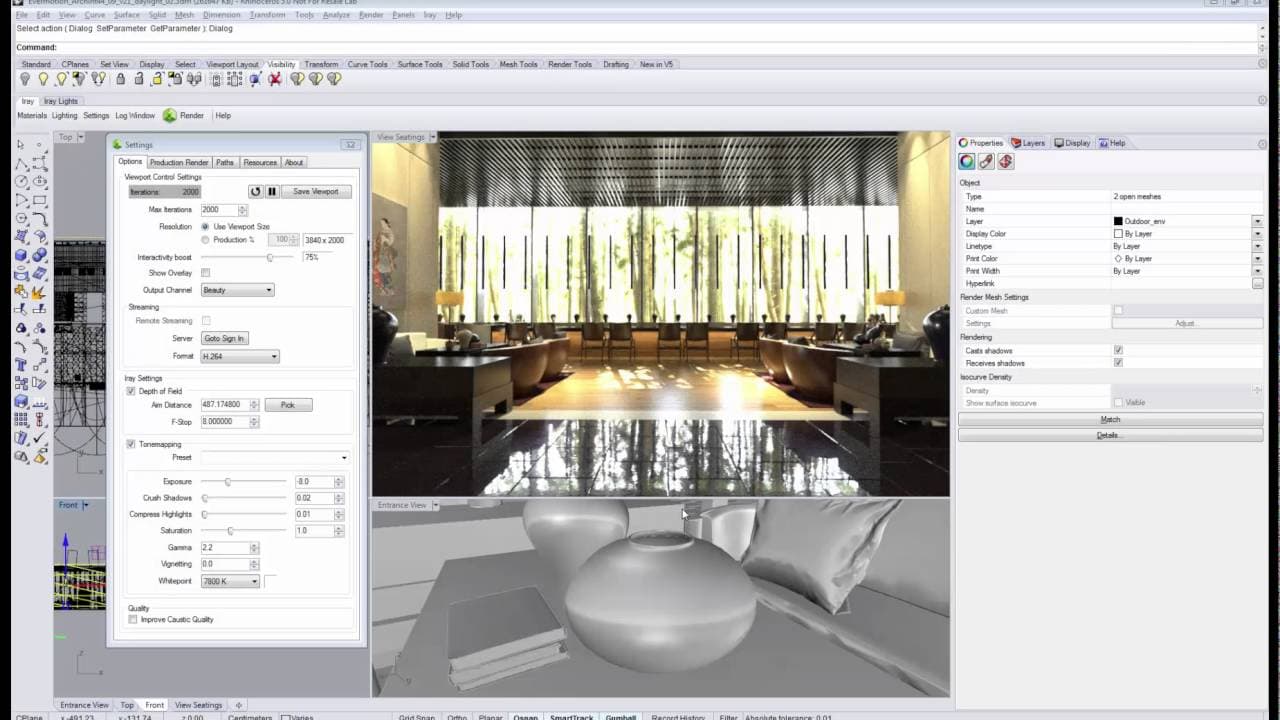Click the Max Iterations input field

coord(219,210)
